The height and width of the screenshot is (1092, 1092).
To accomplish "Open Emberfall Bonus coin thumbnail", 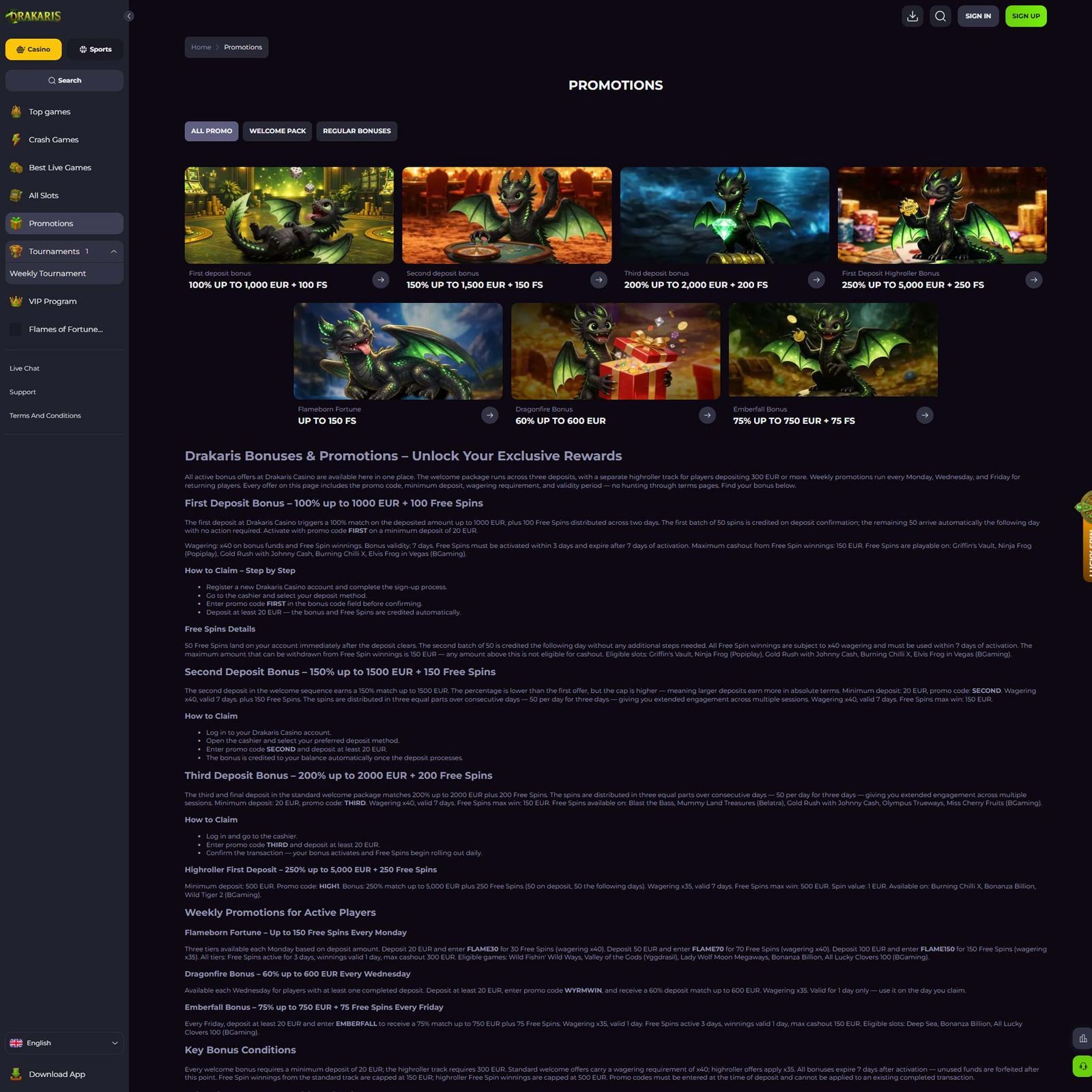I will click(x=833, y=350).
